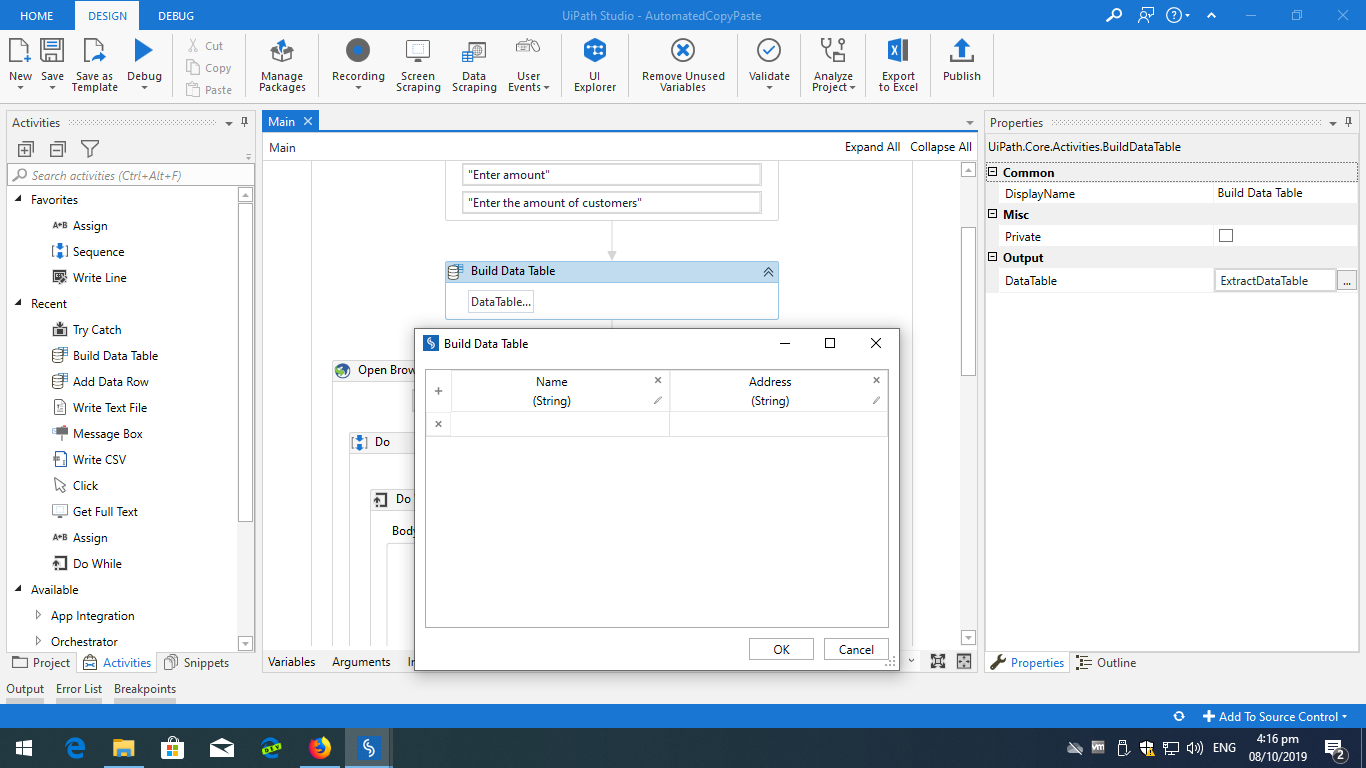1366x768 pixels.
Task: Open the activities filter funnel
Action: 90,149
